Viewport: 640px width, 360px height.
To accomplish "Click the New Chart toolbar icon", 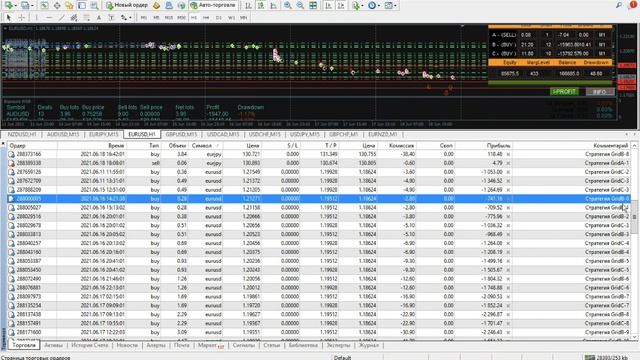I will [9, 5].
